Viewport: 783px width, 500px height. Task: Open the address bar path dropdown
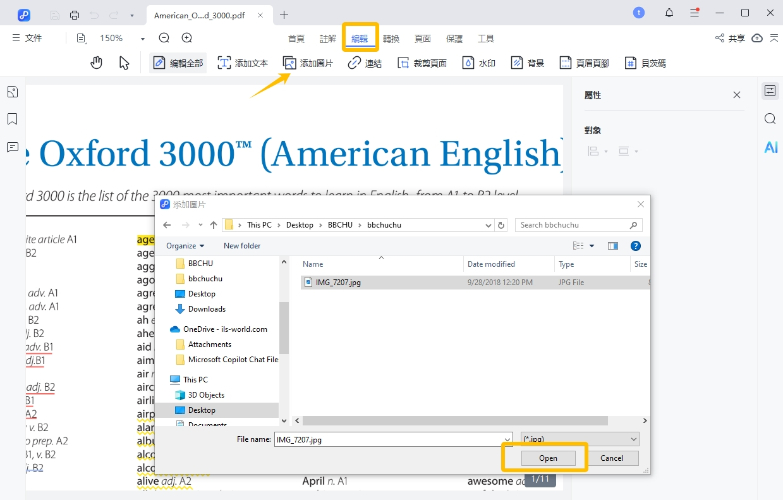[488, 225]
